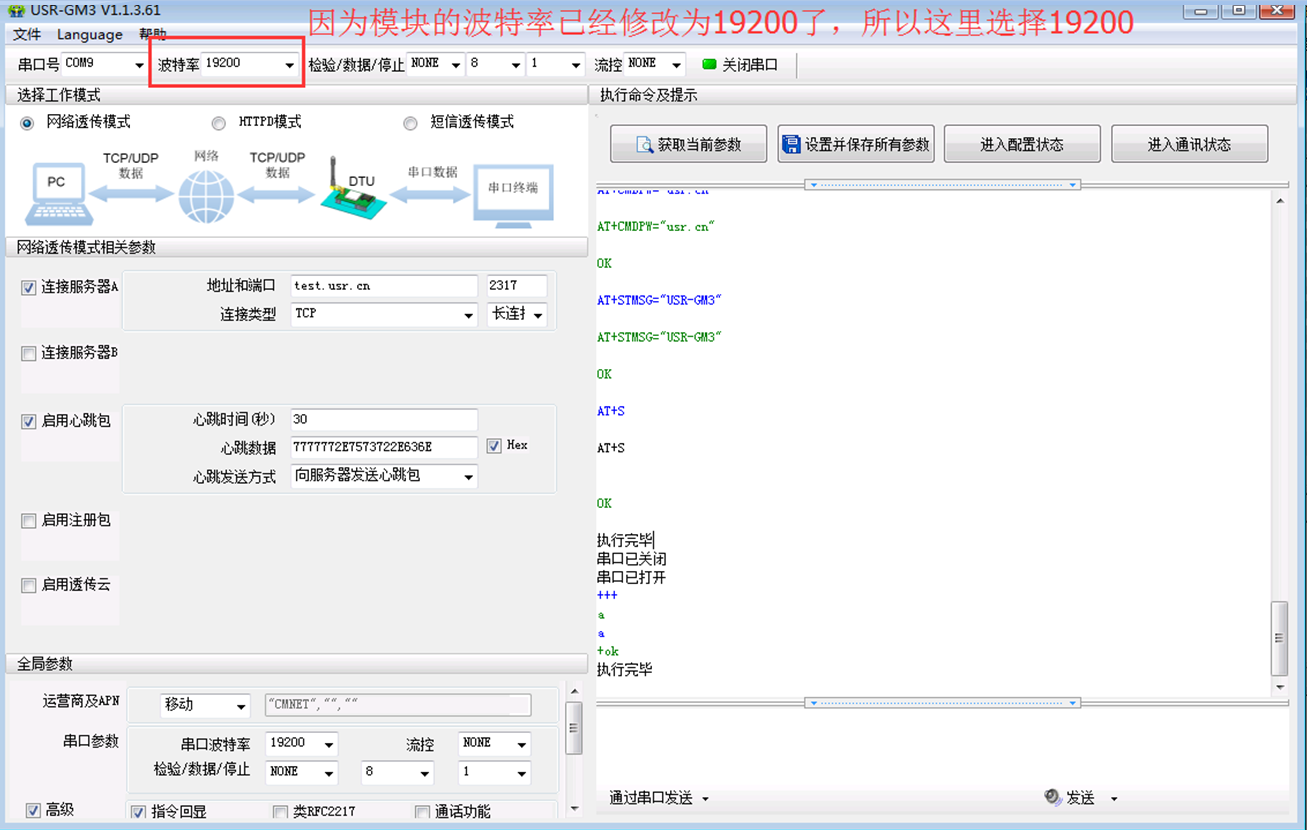The width and height of the screenshot is (1307, 830).
Task: Click the network globe icon in diagram
Action: (x=205, y=195)
